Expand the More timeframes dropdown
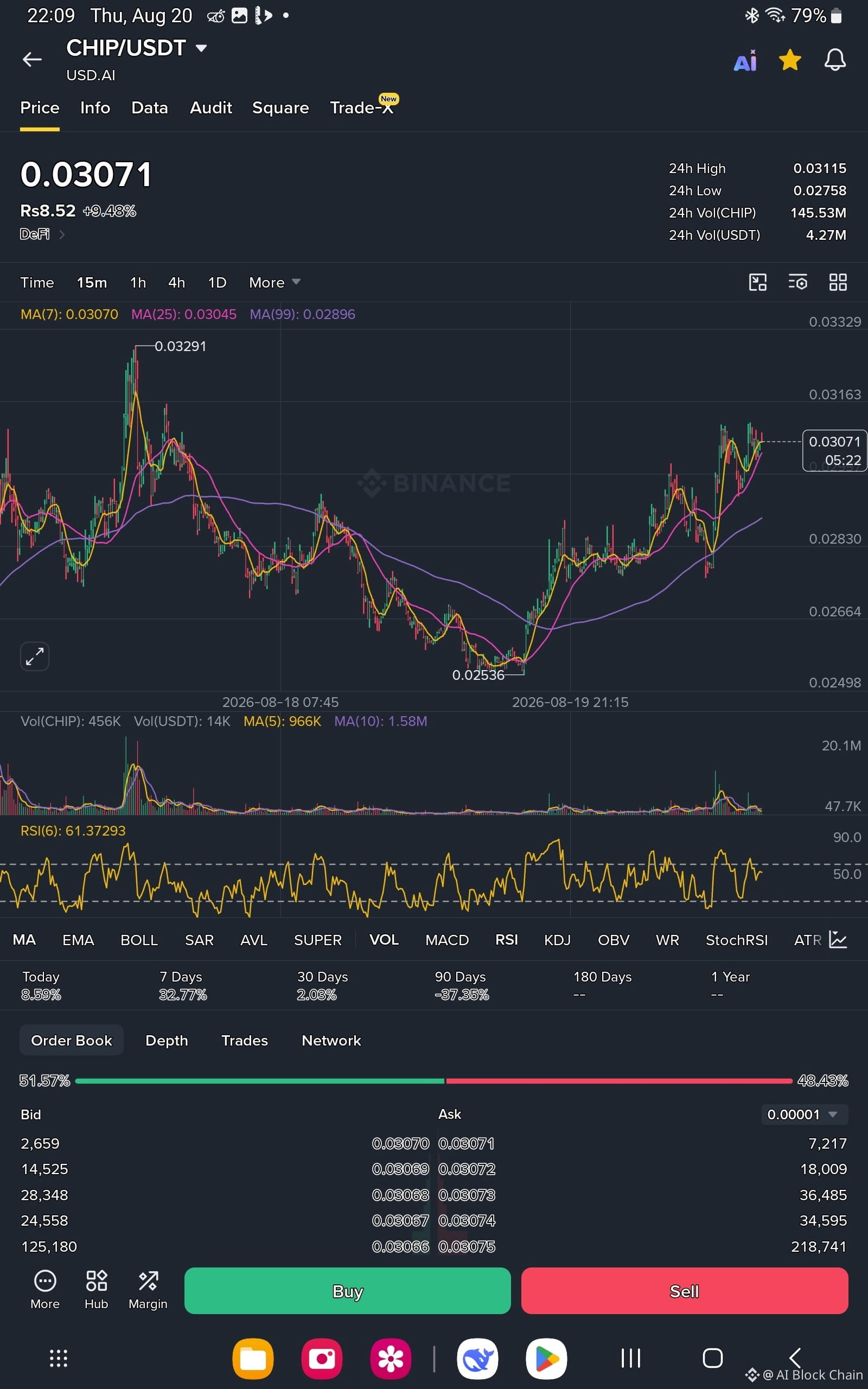This screenshot has height=1389, width=868. (x=275, y=282)
